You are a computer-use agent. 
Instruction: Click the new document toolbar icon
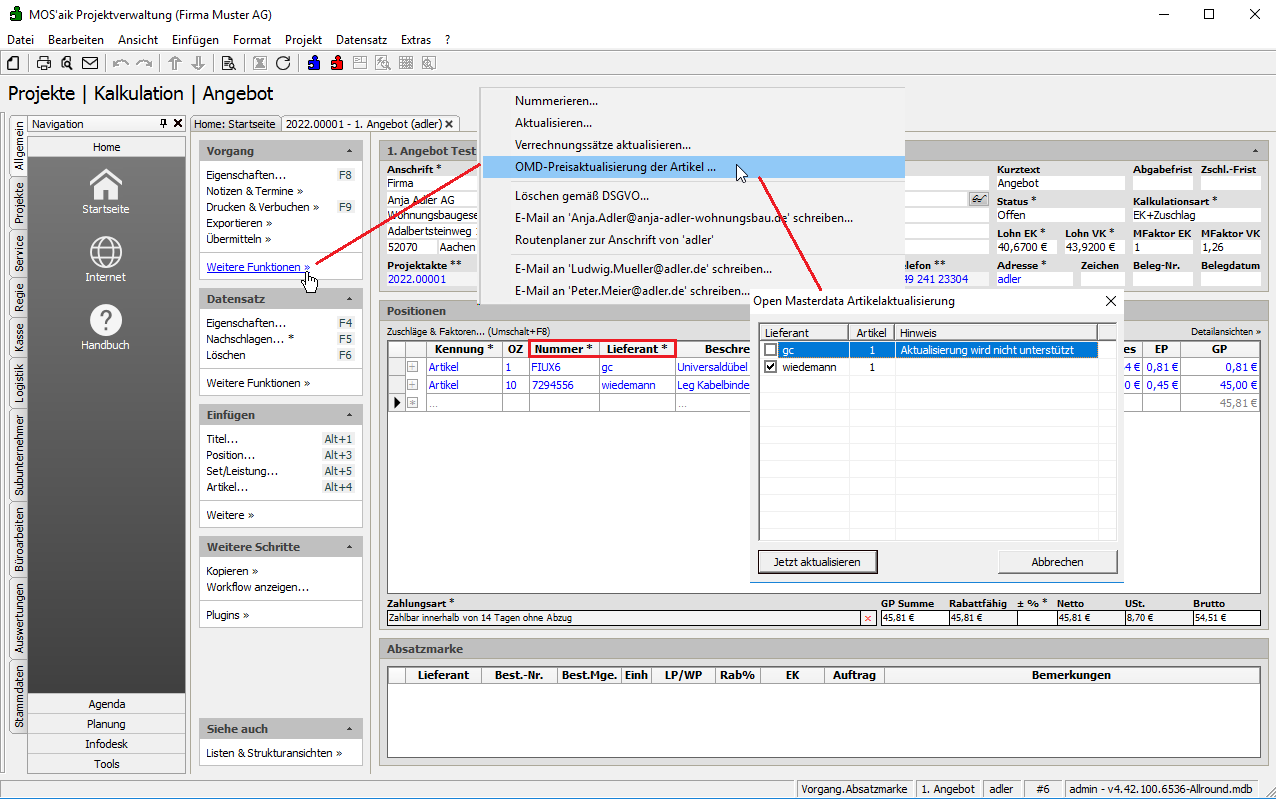tap(13, 63)
